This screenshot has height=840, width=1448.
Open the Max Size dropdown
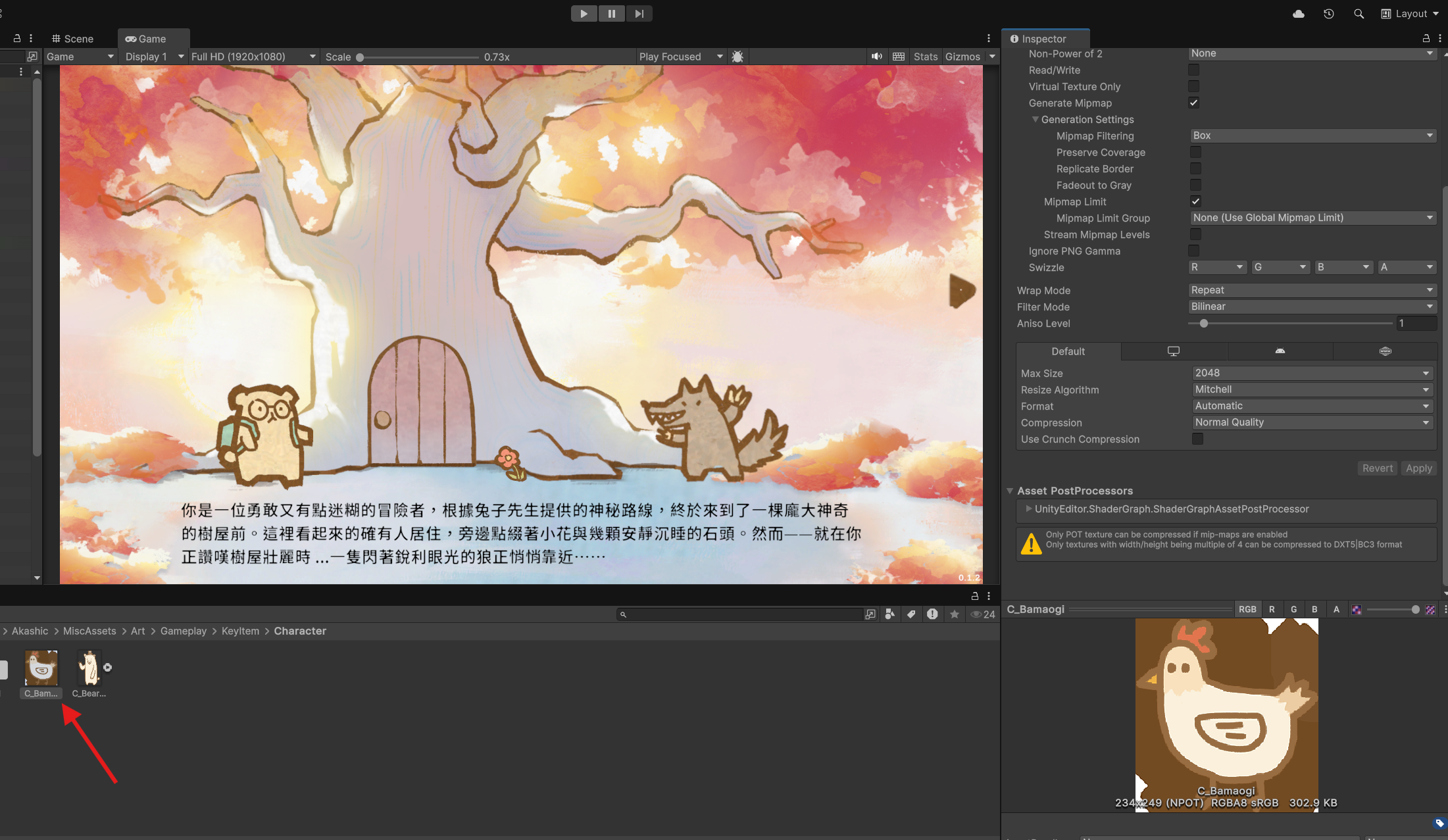1312,373
